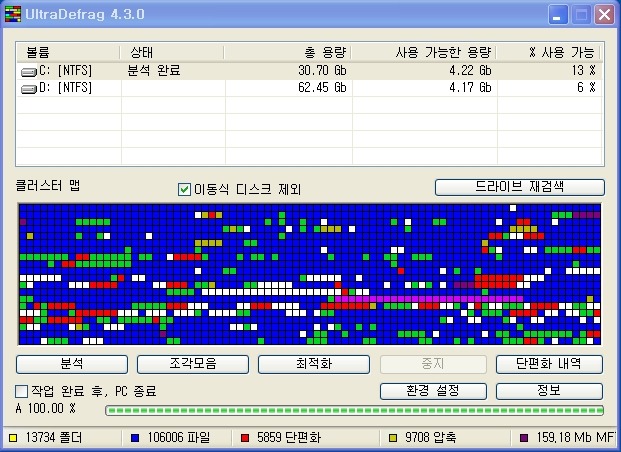Open 단편화 내역 report
621x452 pixels.
click(549, 364)
